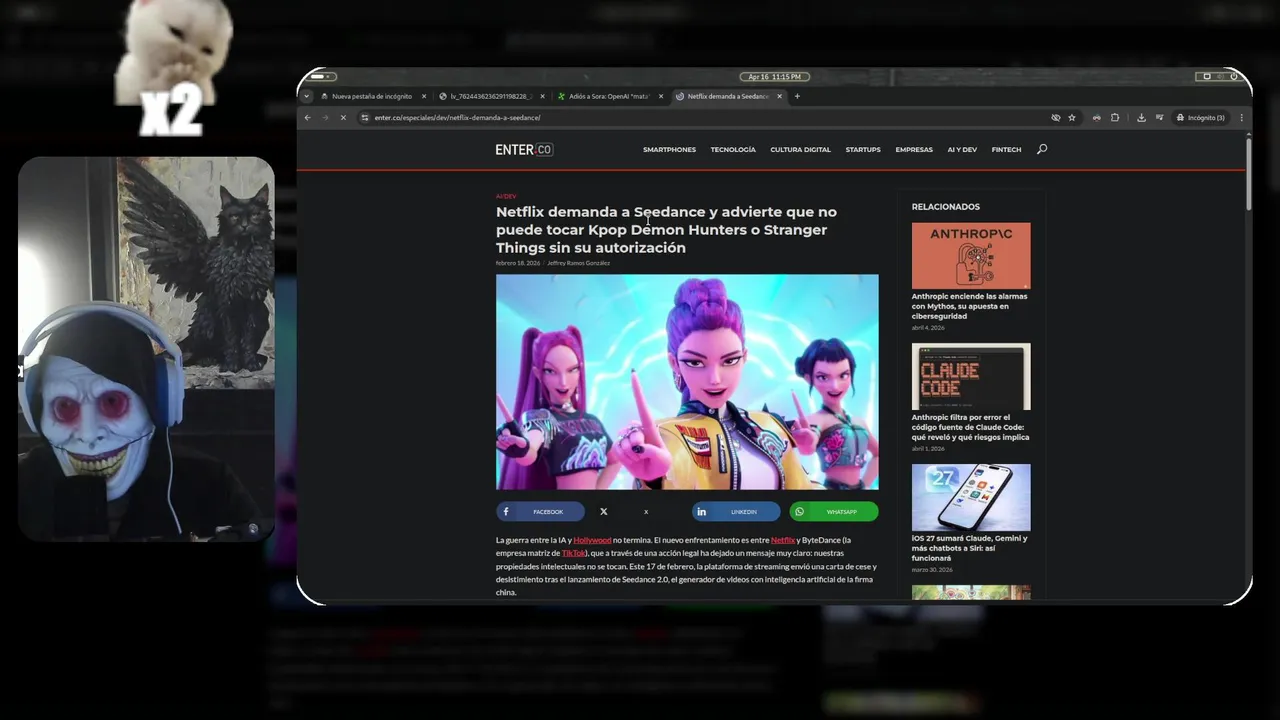Open the iOS 27 phone related thumbnail
Viewport: 1280px width, 720px height.
[x=971, y=497]
